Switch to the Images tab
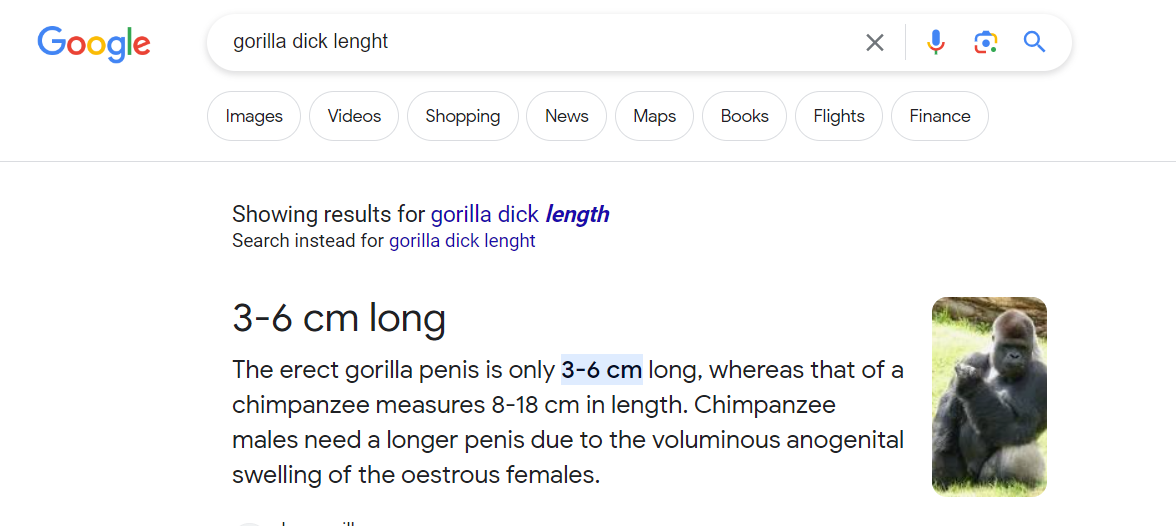Image resolution: width=1176 pixels, height=526 pixels. [x=254, y=116]
